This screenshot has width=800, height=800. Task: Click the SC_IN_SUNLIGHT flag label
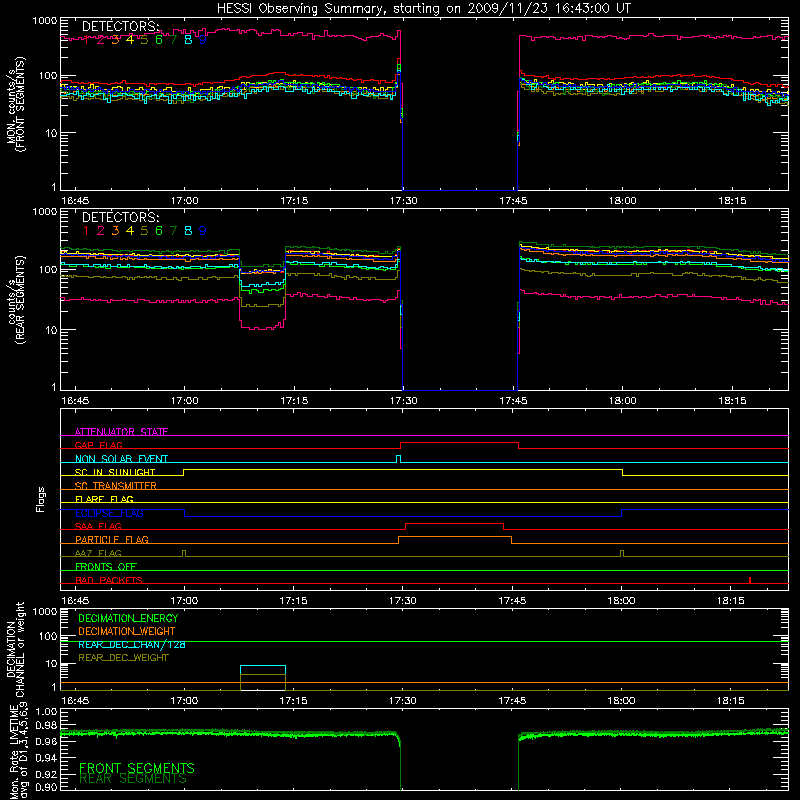coord(115,472)
